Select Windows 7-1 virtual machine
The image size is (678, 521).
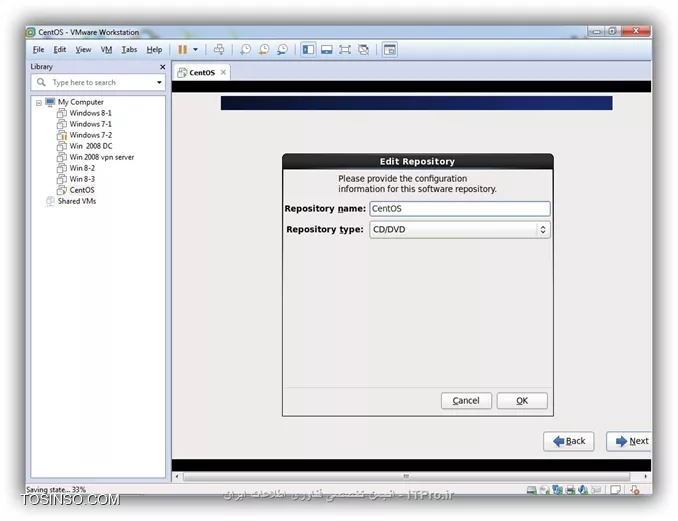pyautogui.click(x=90, y=124)
